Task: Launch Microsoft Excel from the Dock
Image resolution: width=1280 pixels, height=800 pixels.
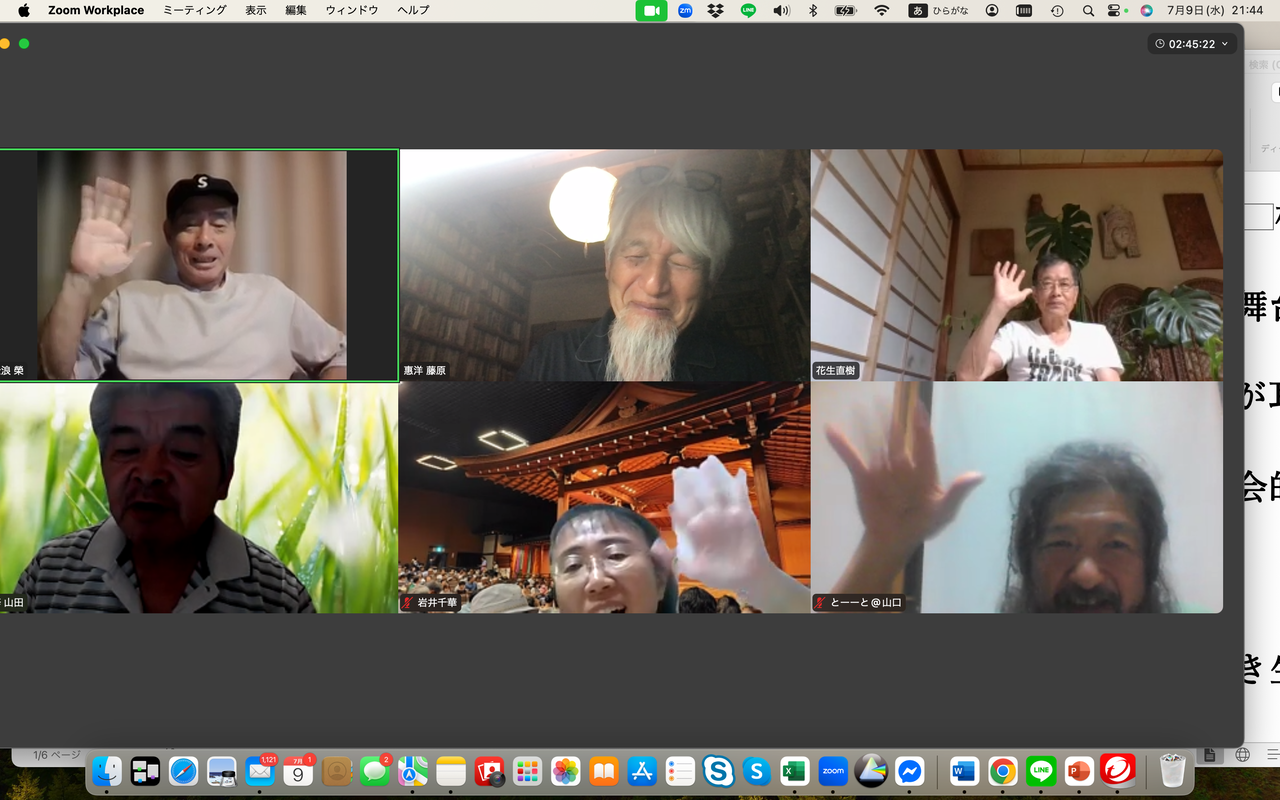Action: [795, 771]
